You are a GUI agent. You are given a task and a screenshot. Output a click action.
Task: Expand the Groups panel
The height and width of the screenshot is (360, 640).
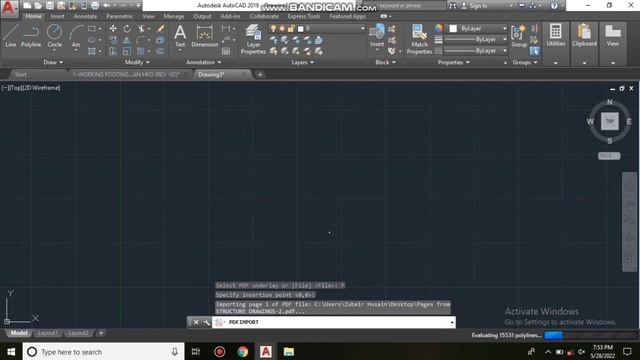point(525,62)
